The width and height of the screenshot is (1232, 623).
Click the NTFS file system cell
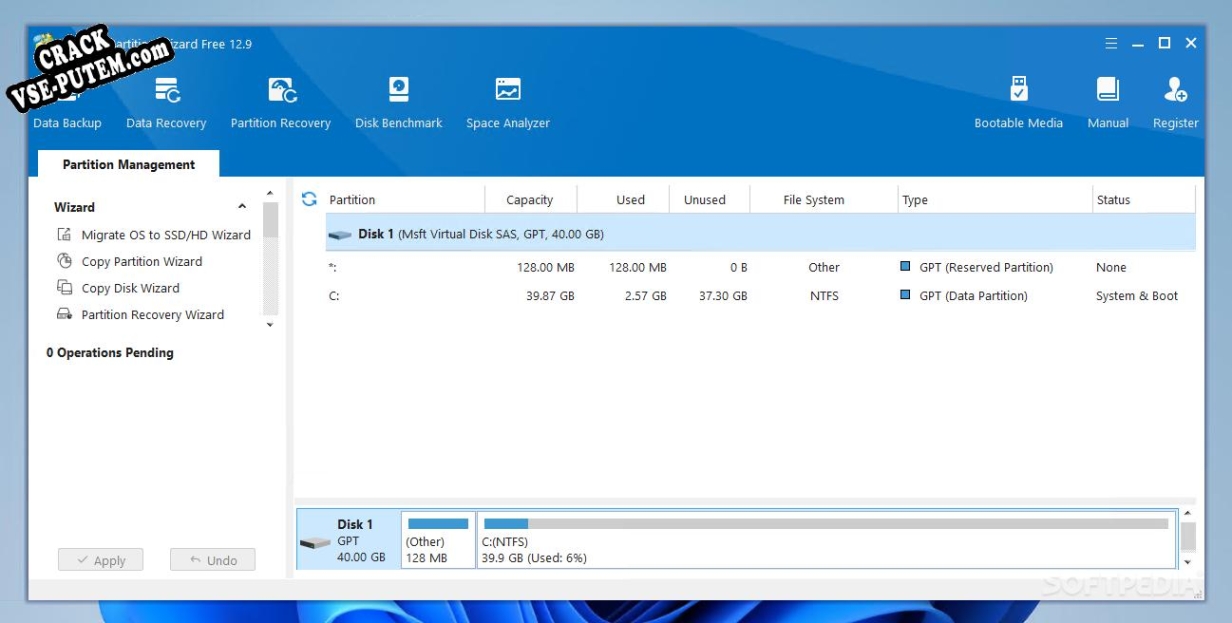pyautogui.click(x=824, y=296)
